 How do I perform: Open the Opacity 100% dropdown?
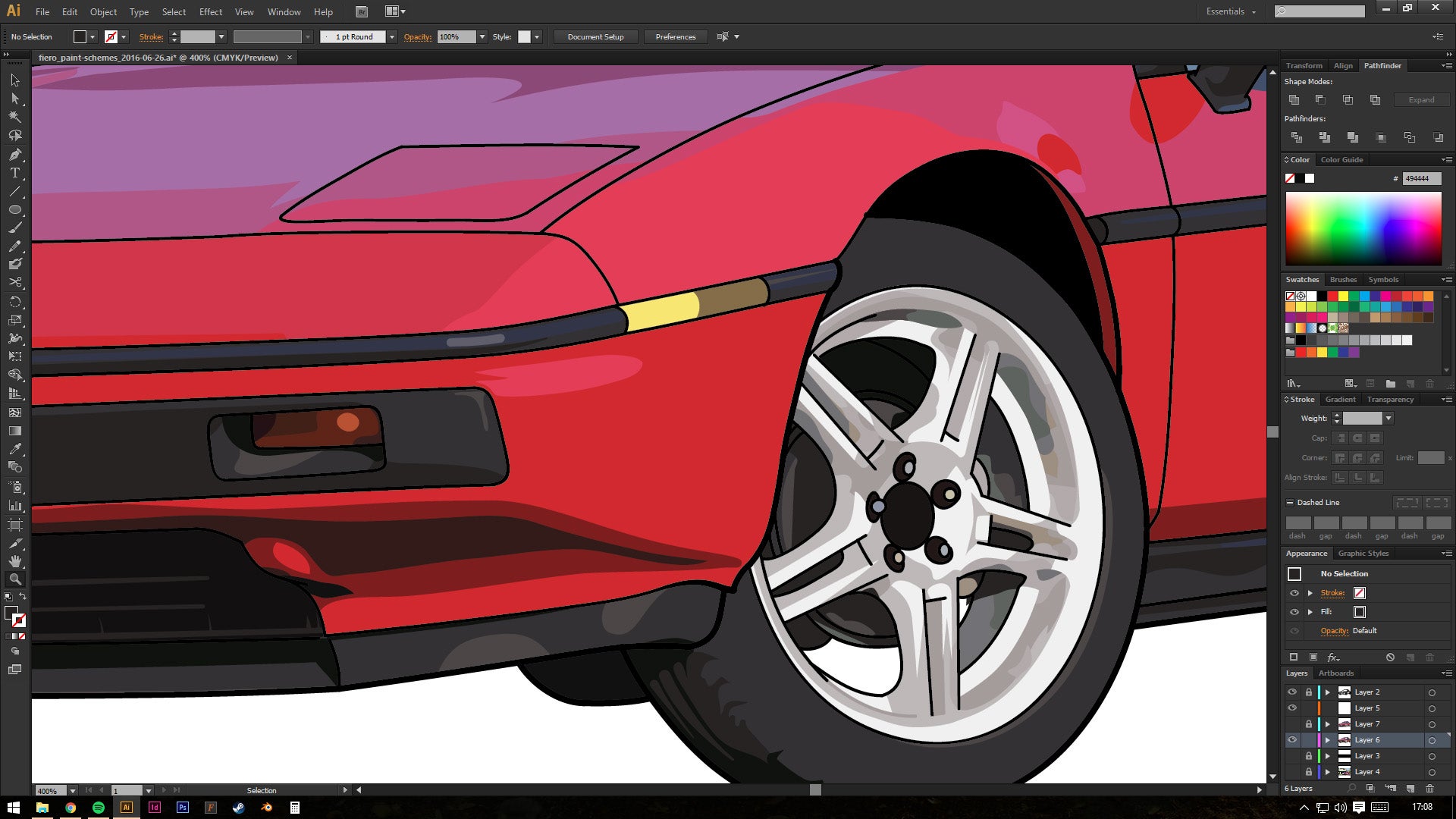click(x=482, y=37)
